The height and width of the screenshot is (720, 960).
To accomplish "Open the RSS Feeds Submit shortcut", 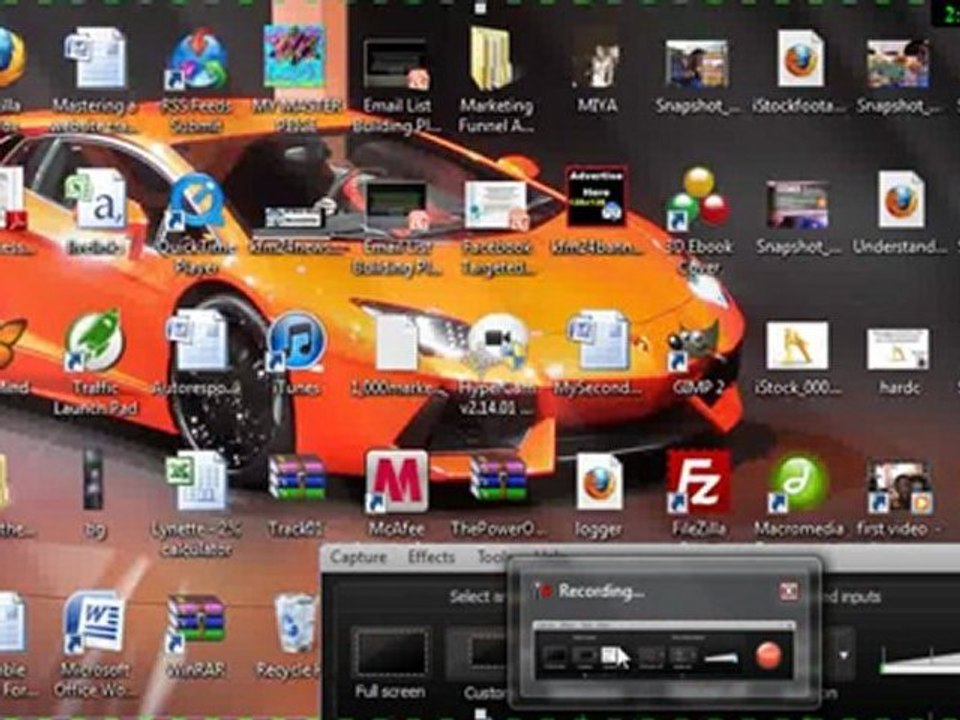I will [x=197, y=60].
